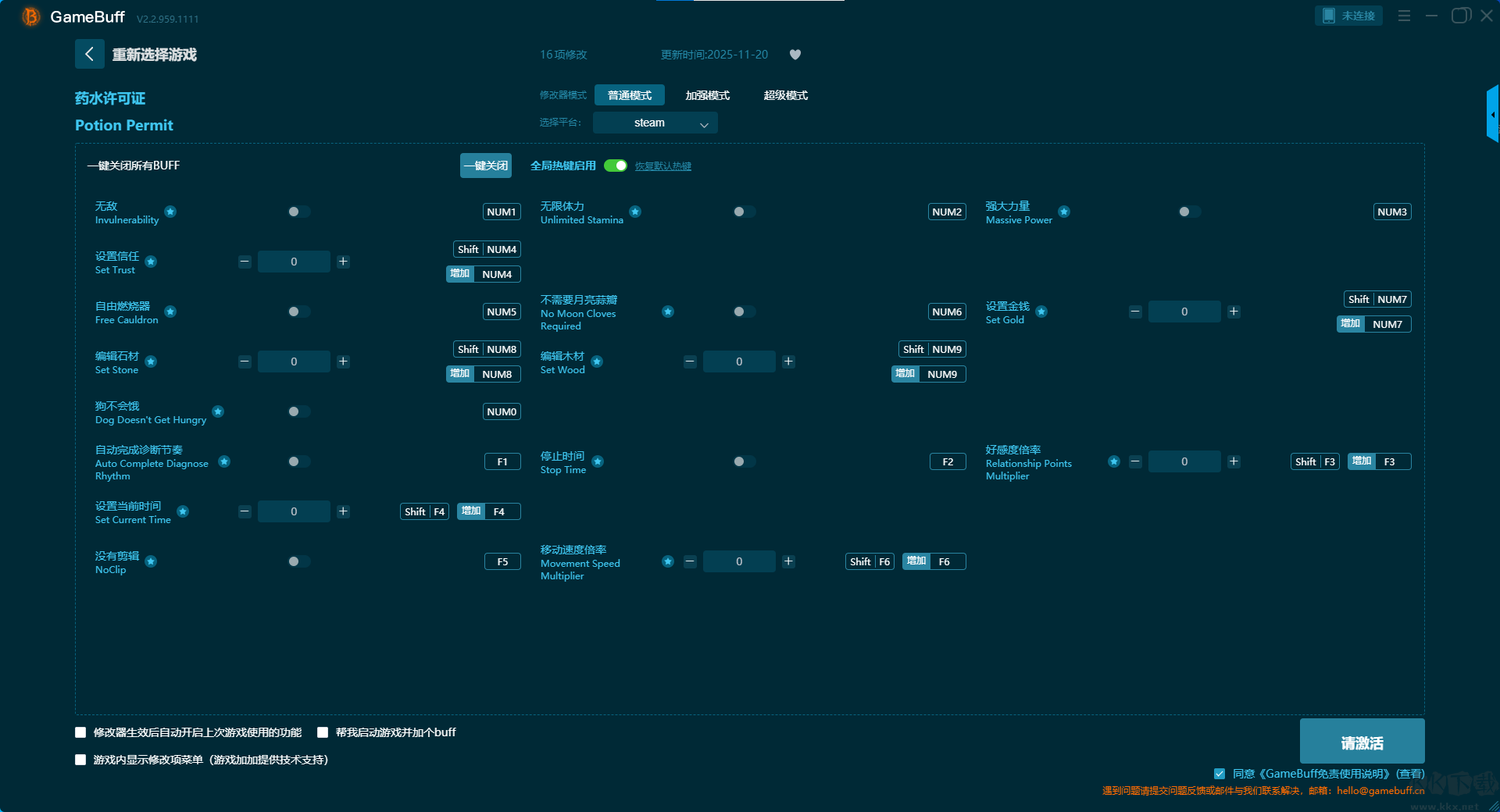Click the 增加 NUM4 hotkey for Set Trust
Viewport: 1500px width, 812px height.
click(484, 274)
